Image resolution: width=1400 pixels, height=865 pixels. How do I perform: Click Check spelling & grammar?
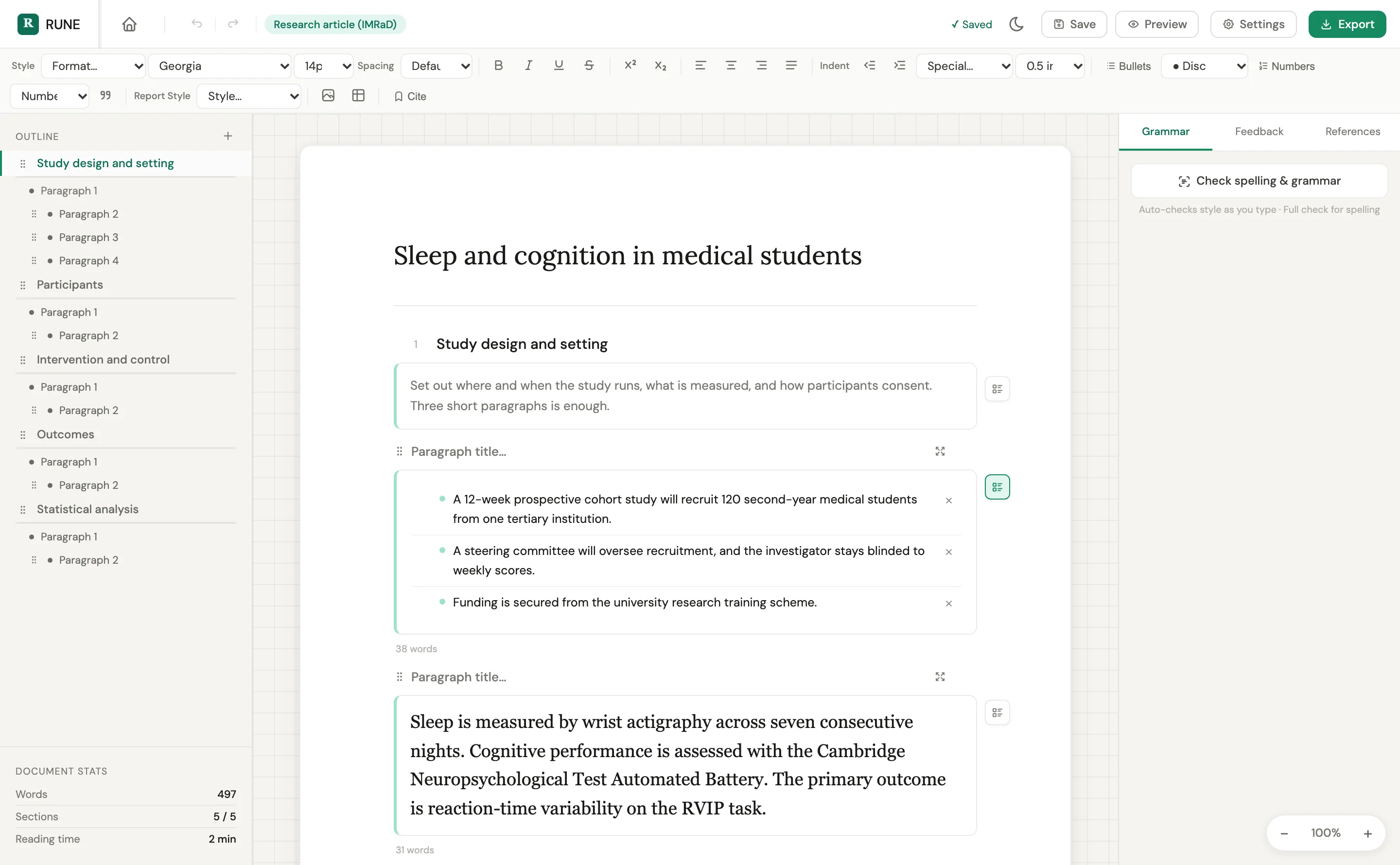coord(1259,181)
